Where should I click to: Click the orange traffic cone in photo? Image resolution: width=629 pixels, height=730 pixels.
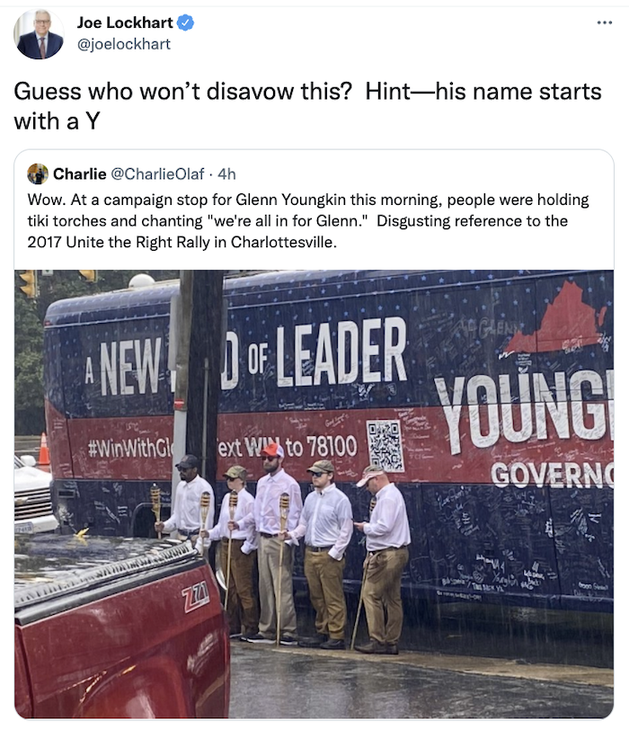[x=44, y=449]
